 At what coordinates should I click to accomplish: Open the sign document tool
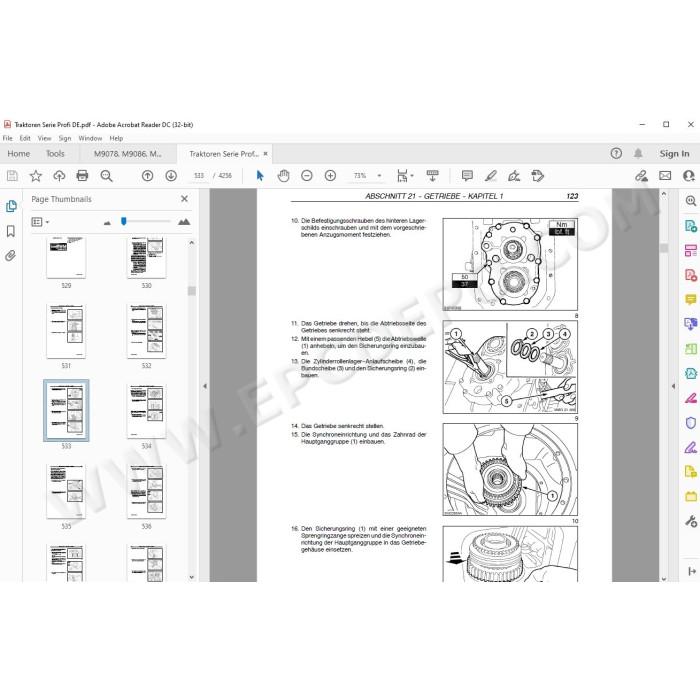(514, 176)
